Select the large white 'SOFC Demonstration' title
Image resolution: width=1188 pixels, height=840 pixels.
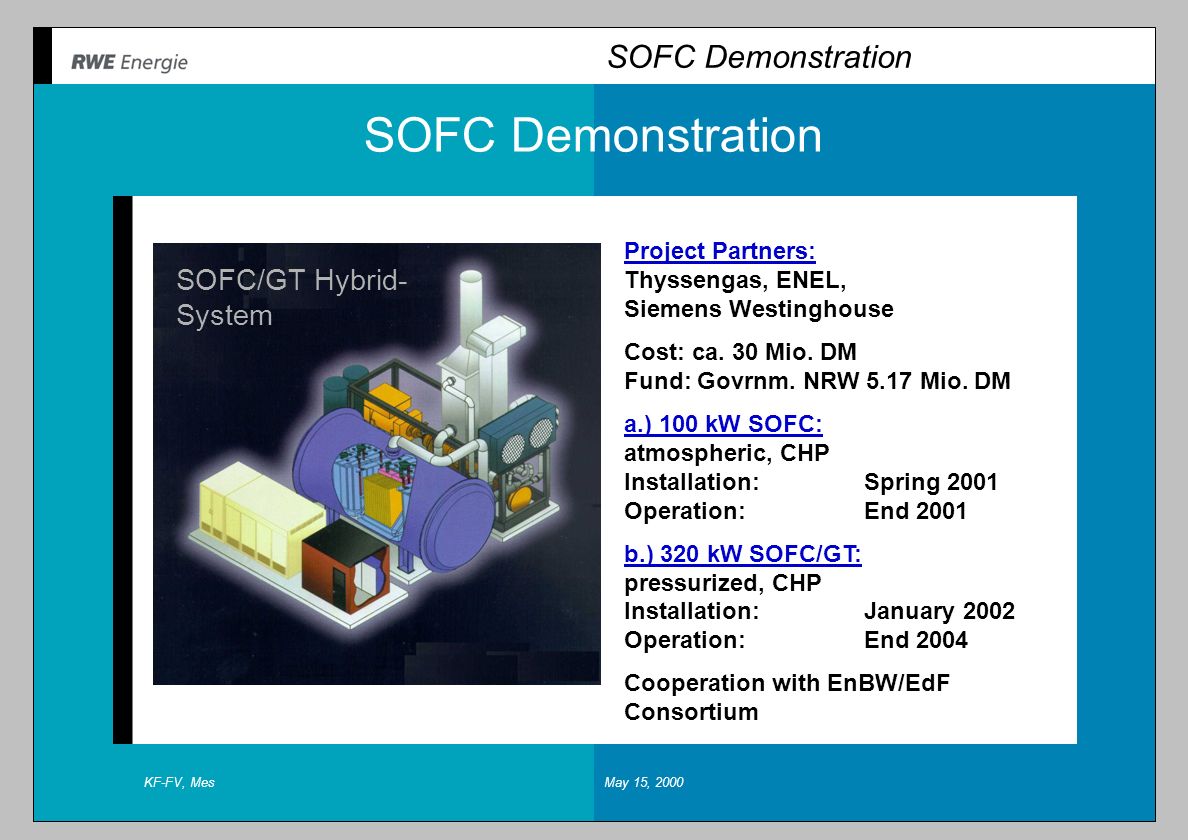point(593,135)
